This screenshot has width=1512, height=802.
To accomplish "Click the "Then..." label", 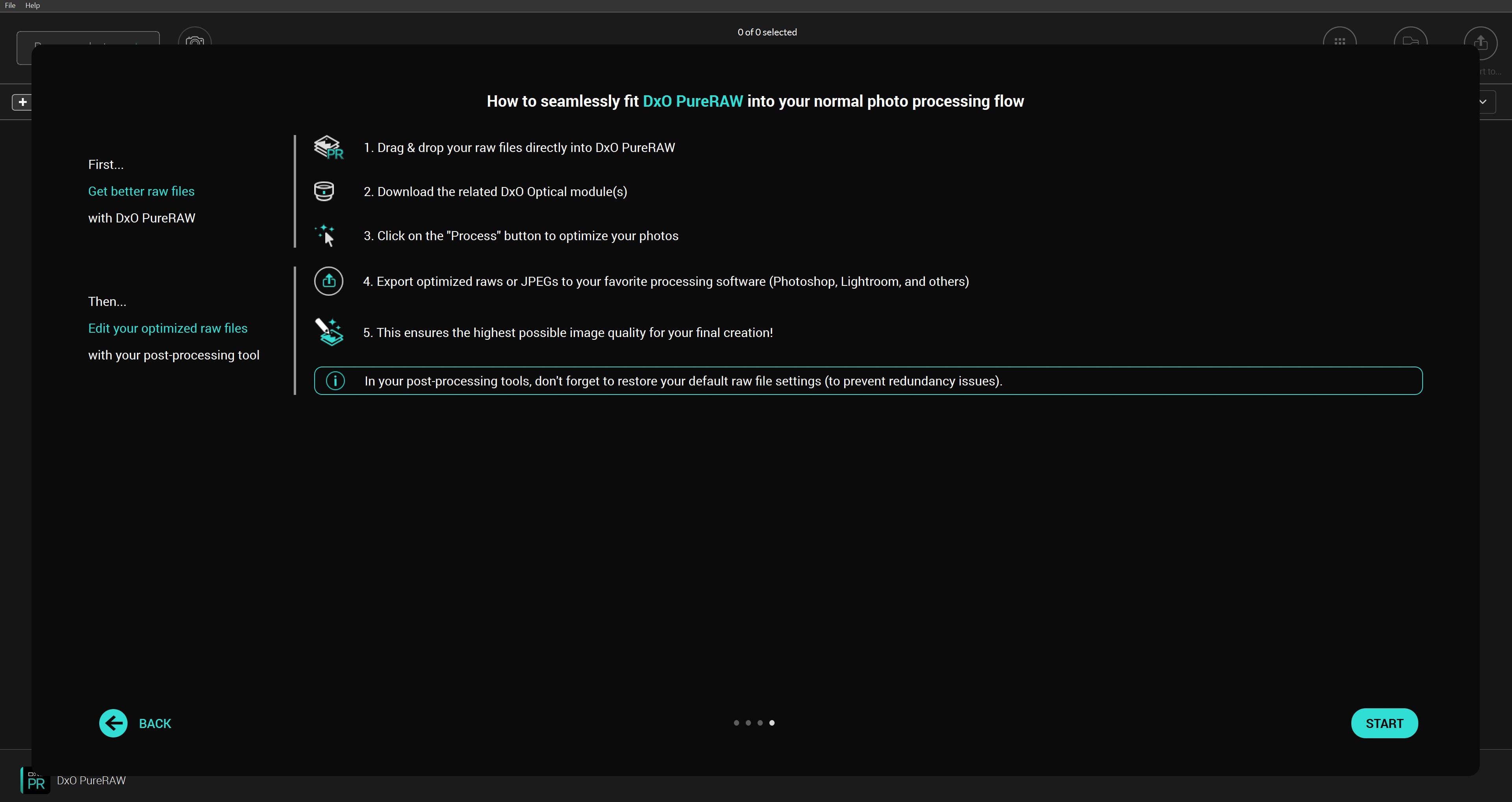I will point(107,302).
